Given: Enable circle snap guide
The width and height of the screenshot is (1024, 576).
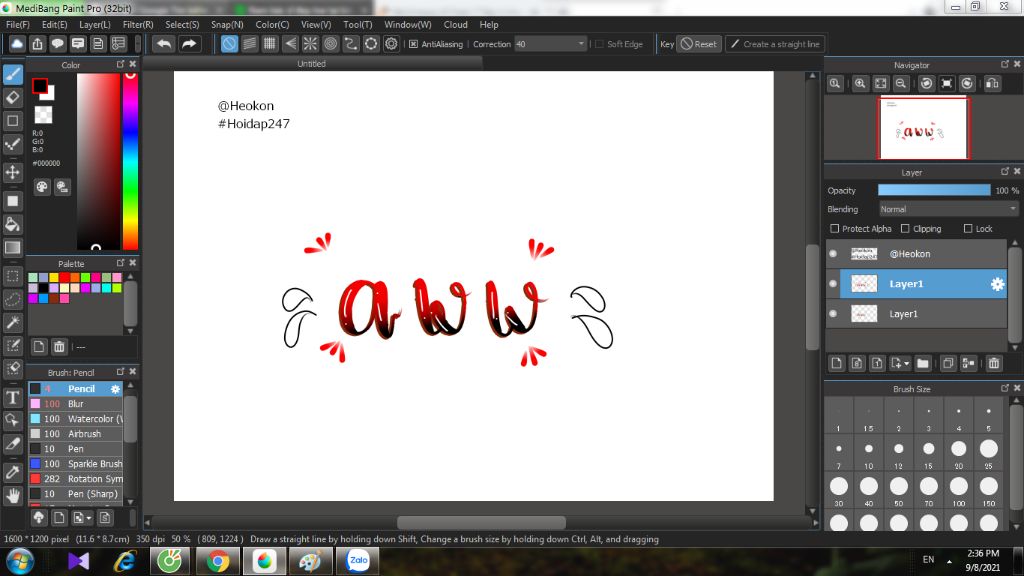Looking at the screenshot, I should [330, 44].
